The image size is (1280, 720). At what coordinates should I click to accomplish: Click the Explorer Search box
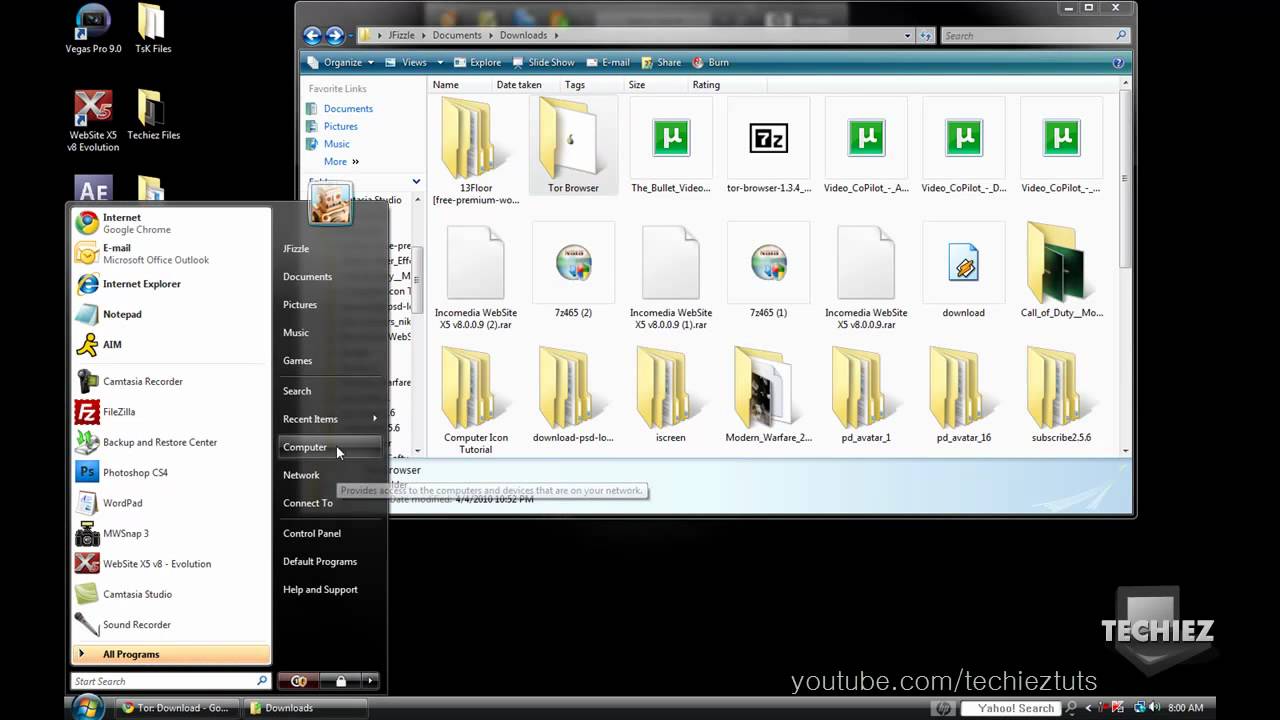[x=1035, y=36]
